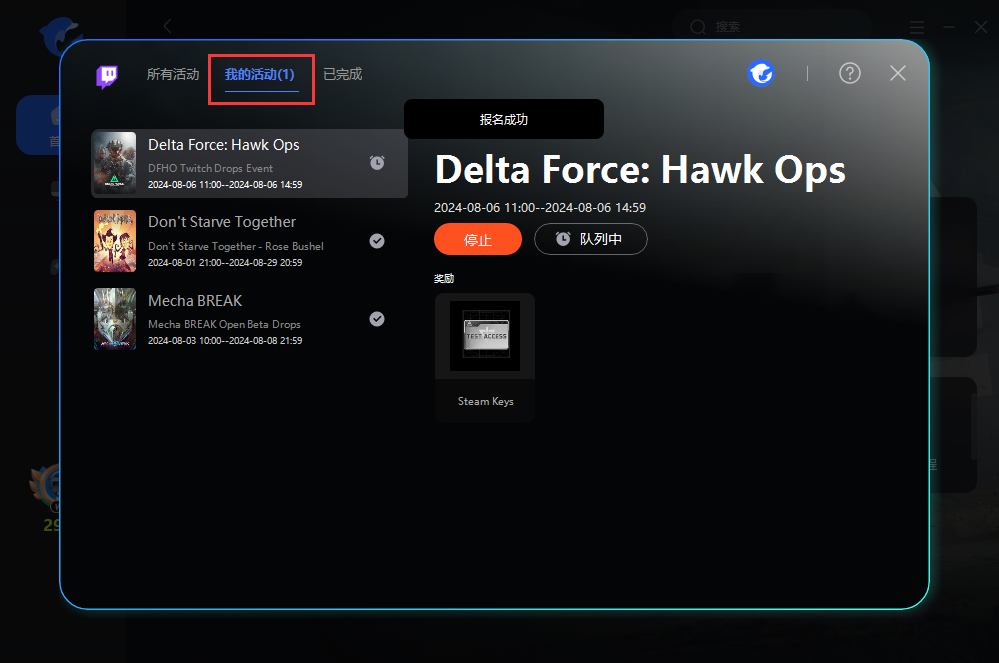Click the back arrow behind the dialog
The width and height of the screenshot is (999, 663).
pos(168,26)
